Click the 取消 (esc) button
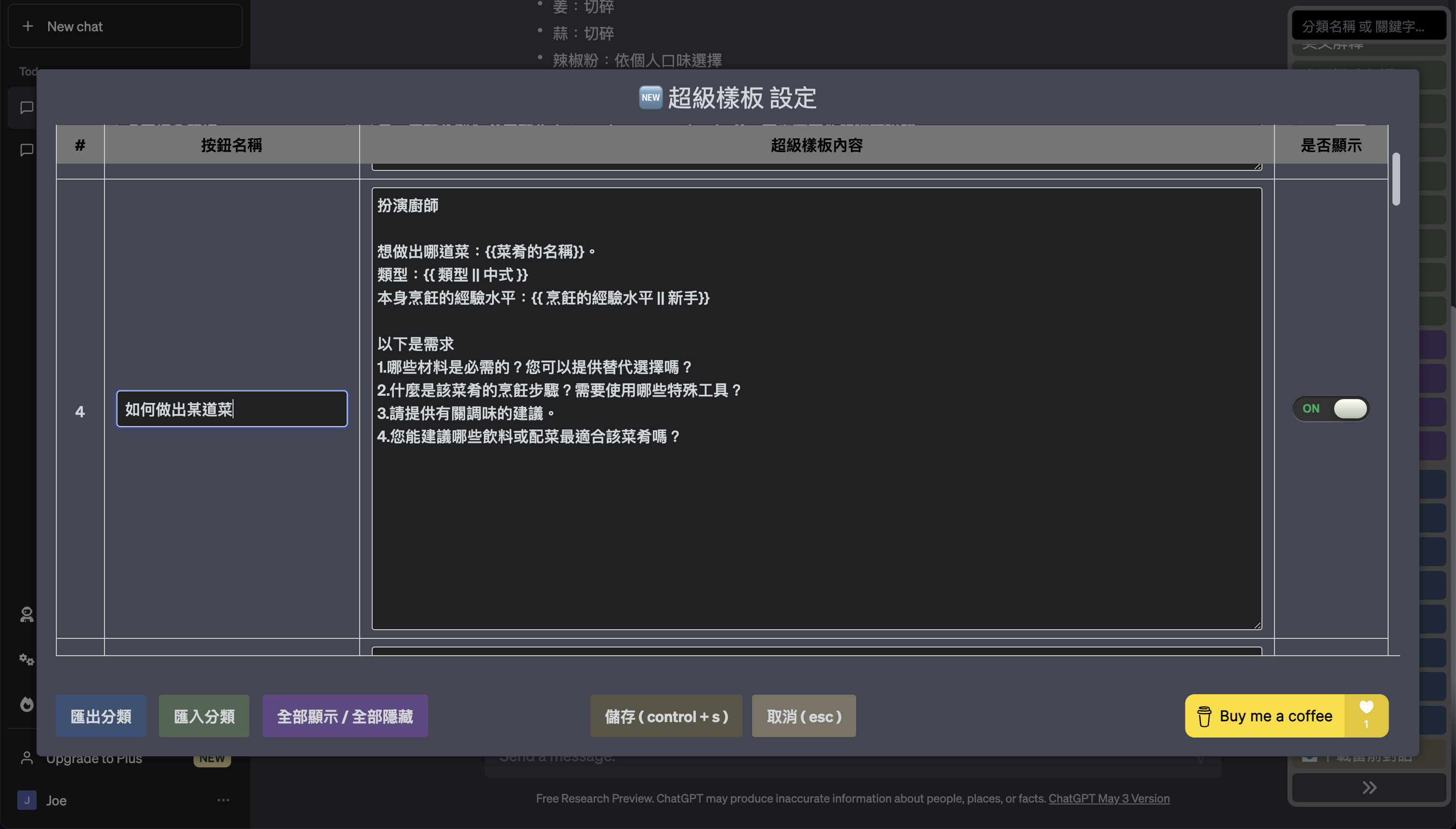 pyautogui.click(x=804, y=716)
